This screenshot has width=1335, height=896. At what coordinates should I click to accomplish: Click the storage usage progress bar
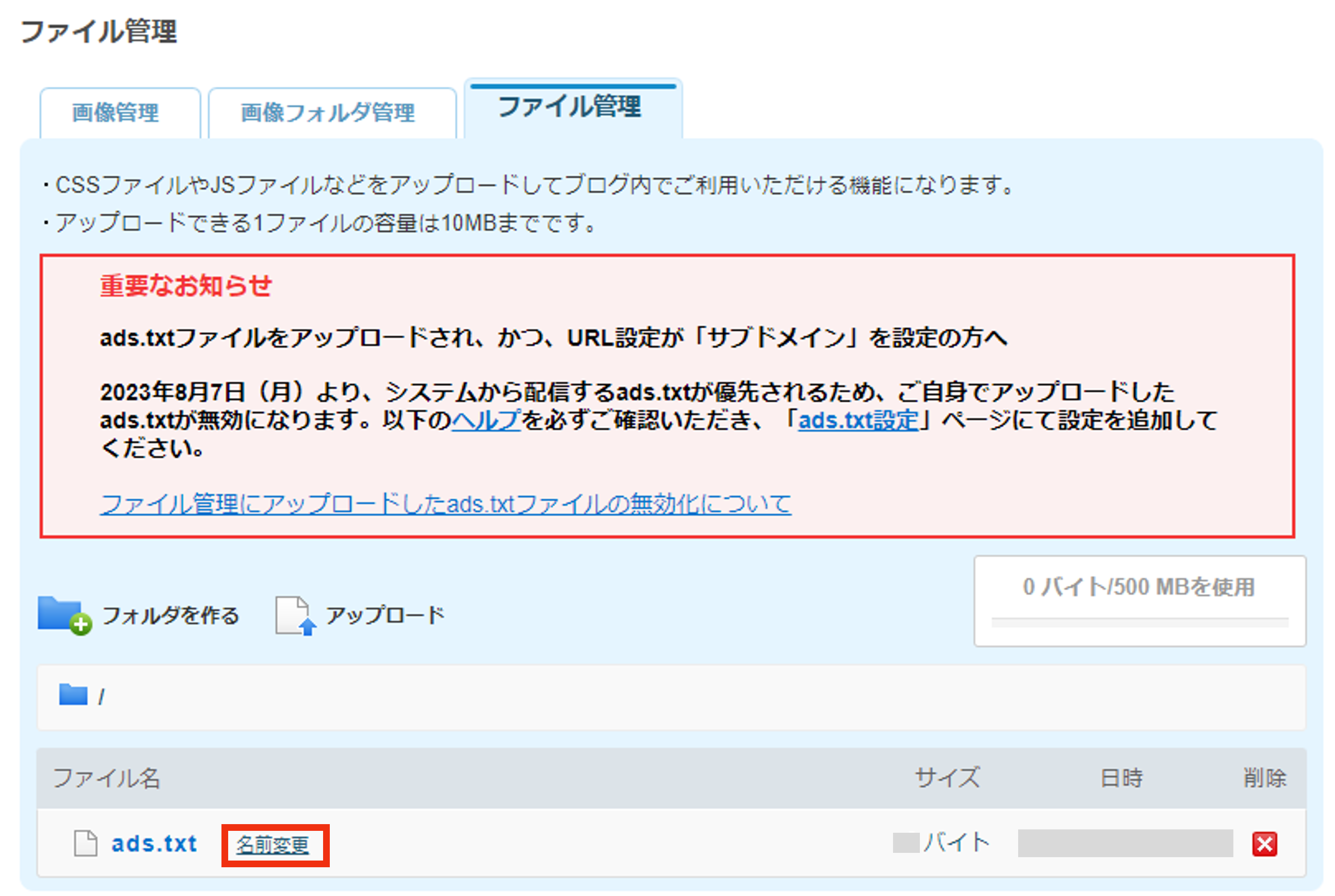point(1139,622)
